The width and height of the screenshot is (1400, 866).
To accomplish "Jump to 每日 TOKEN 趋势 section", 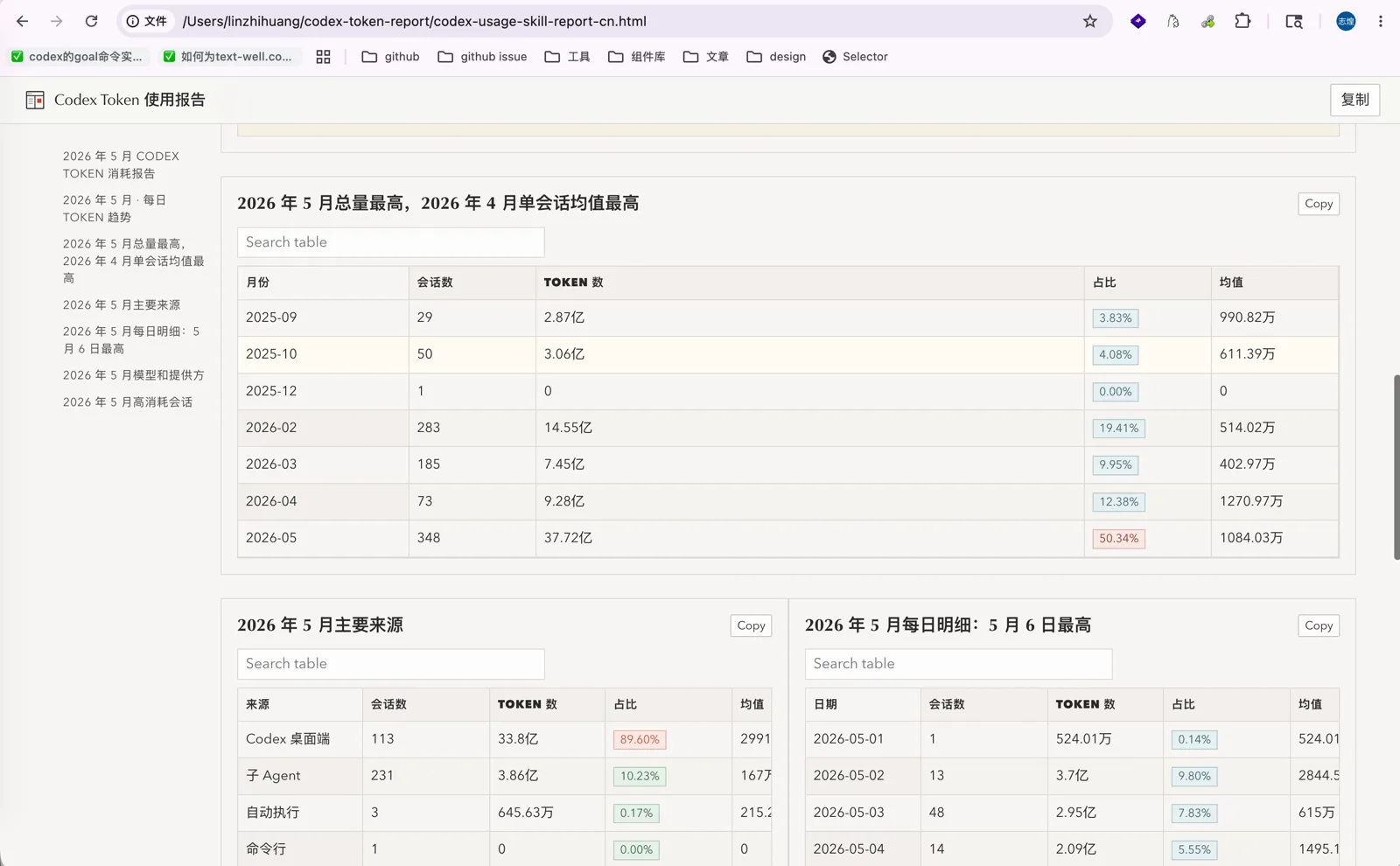I will pos(115,208).
